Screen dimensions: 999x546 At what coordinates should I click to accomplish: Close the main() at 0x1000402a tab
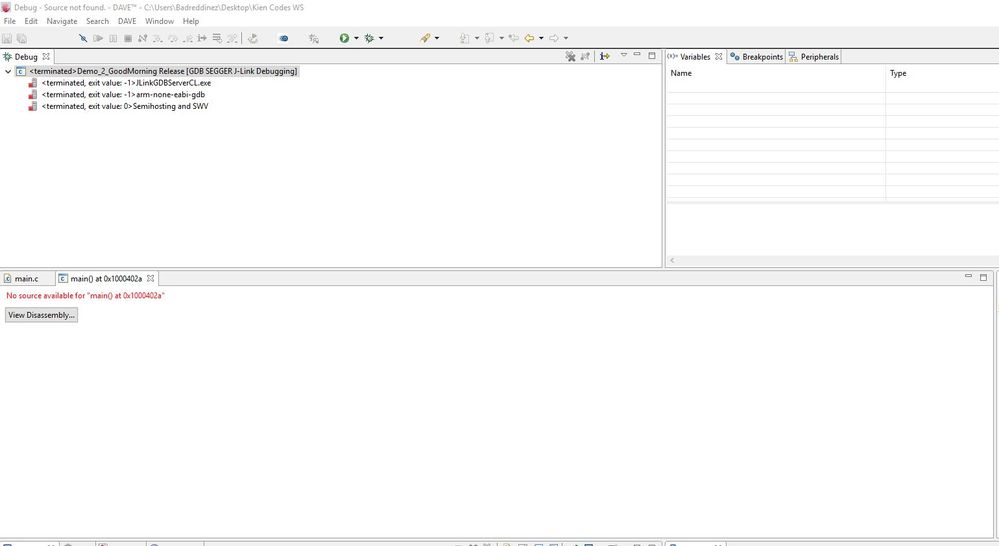(x=150, y=278)
